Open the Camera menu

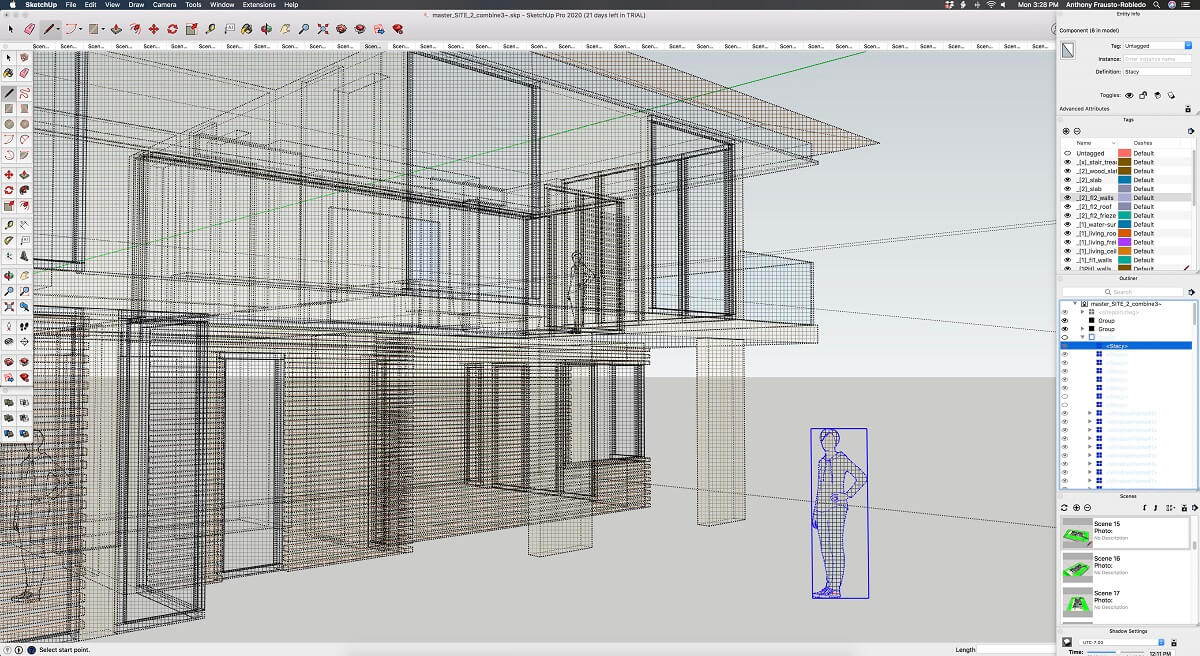pos(164,5)
